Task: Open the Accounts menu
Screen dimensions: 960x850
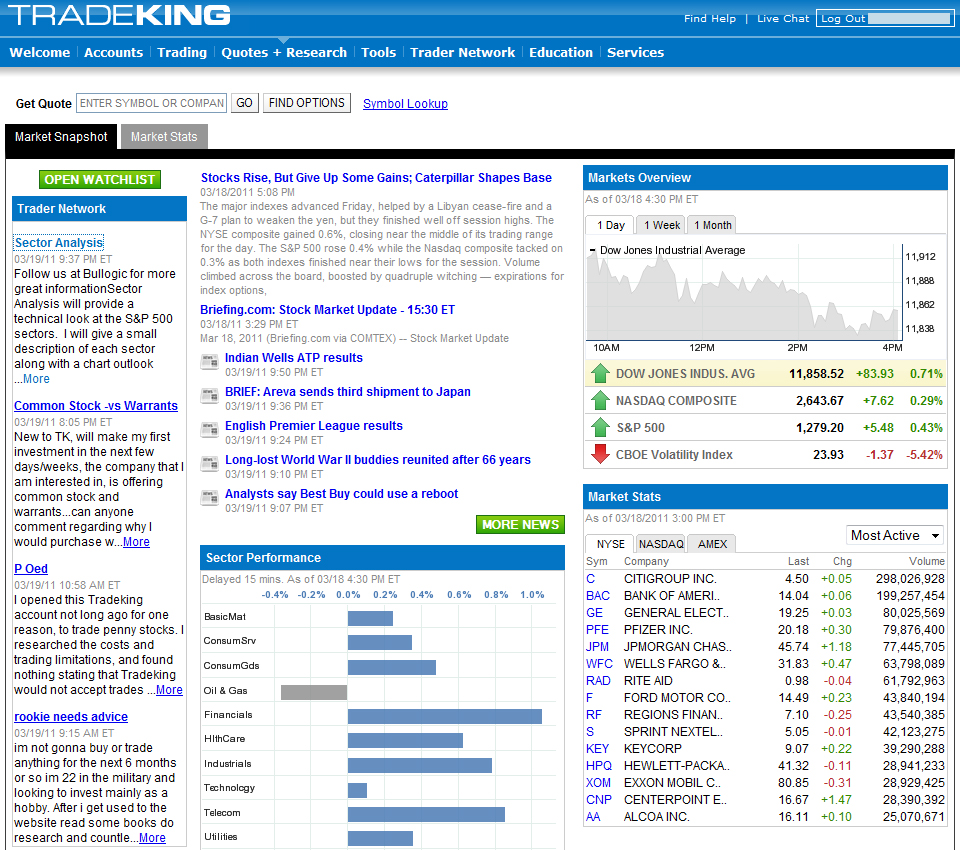Action: [113, 53]
